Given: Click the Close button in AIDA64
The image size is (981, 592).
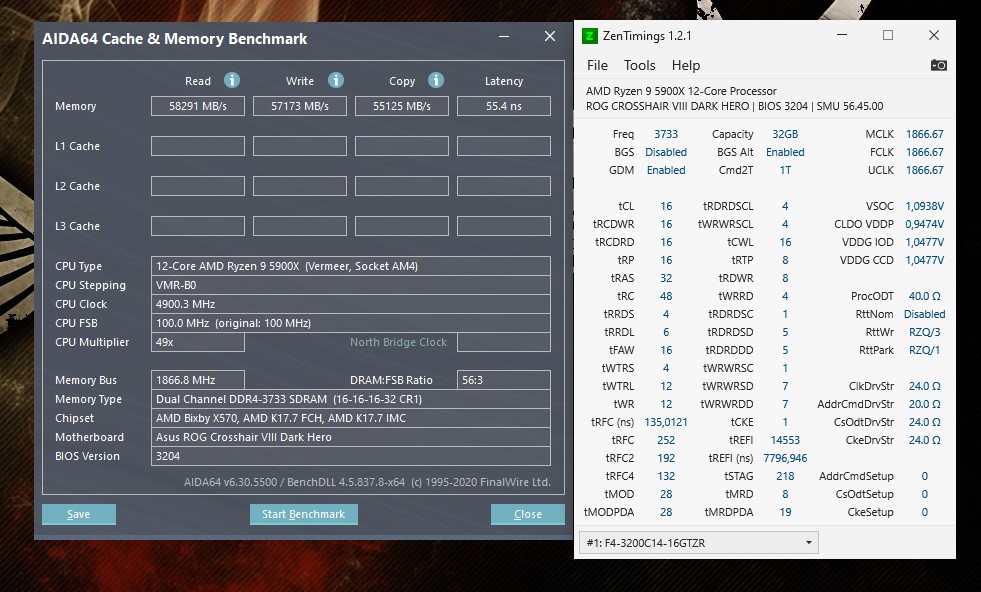Looking at the screenshot, I should point(527,514).
